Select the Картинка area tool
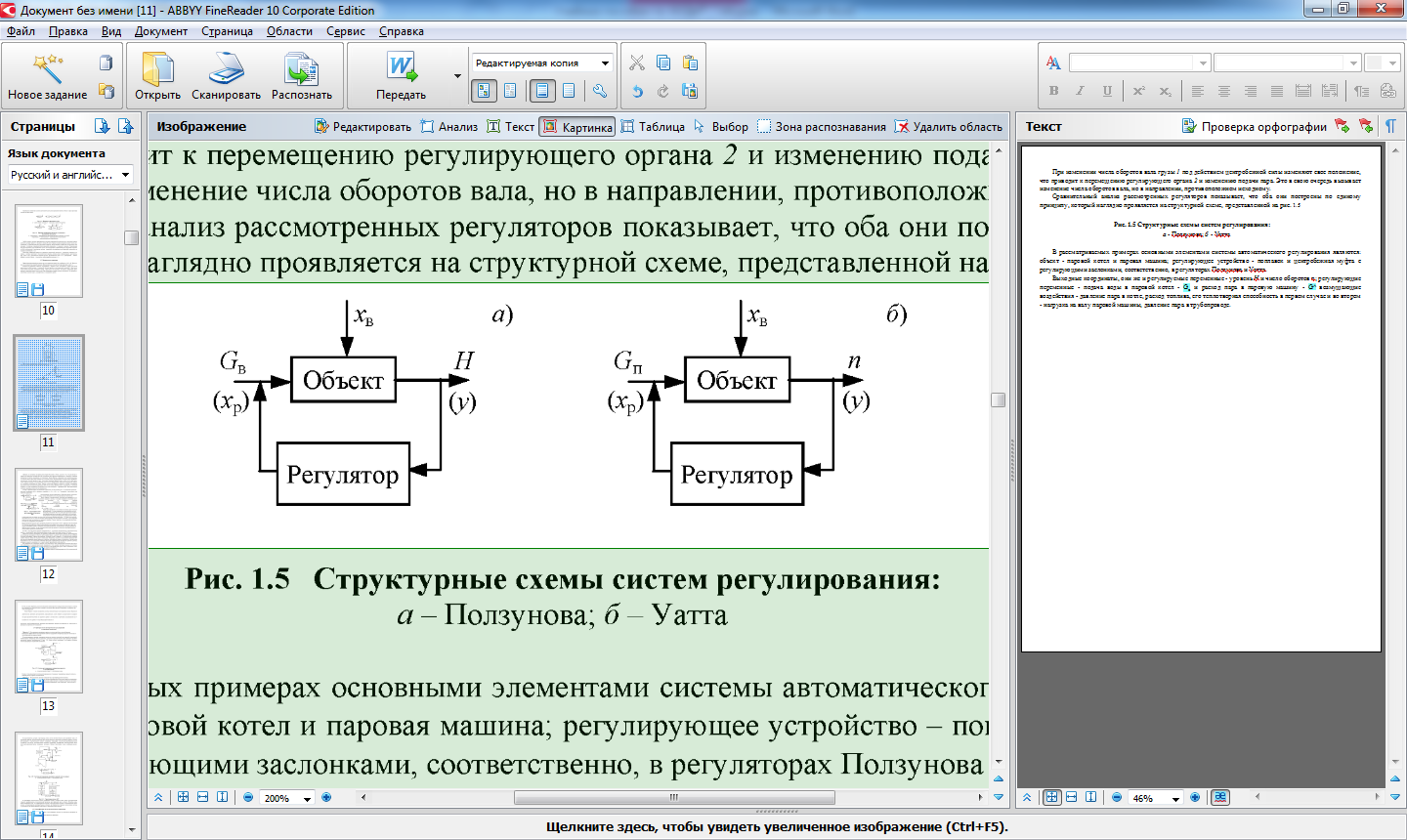 [577, 127]
